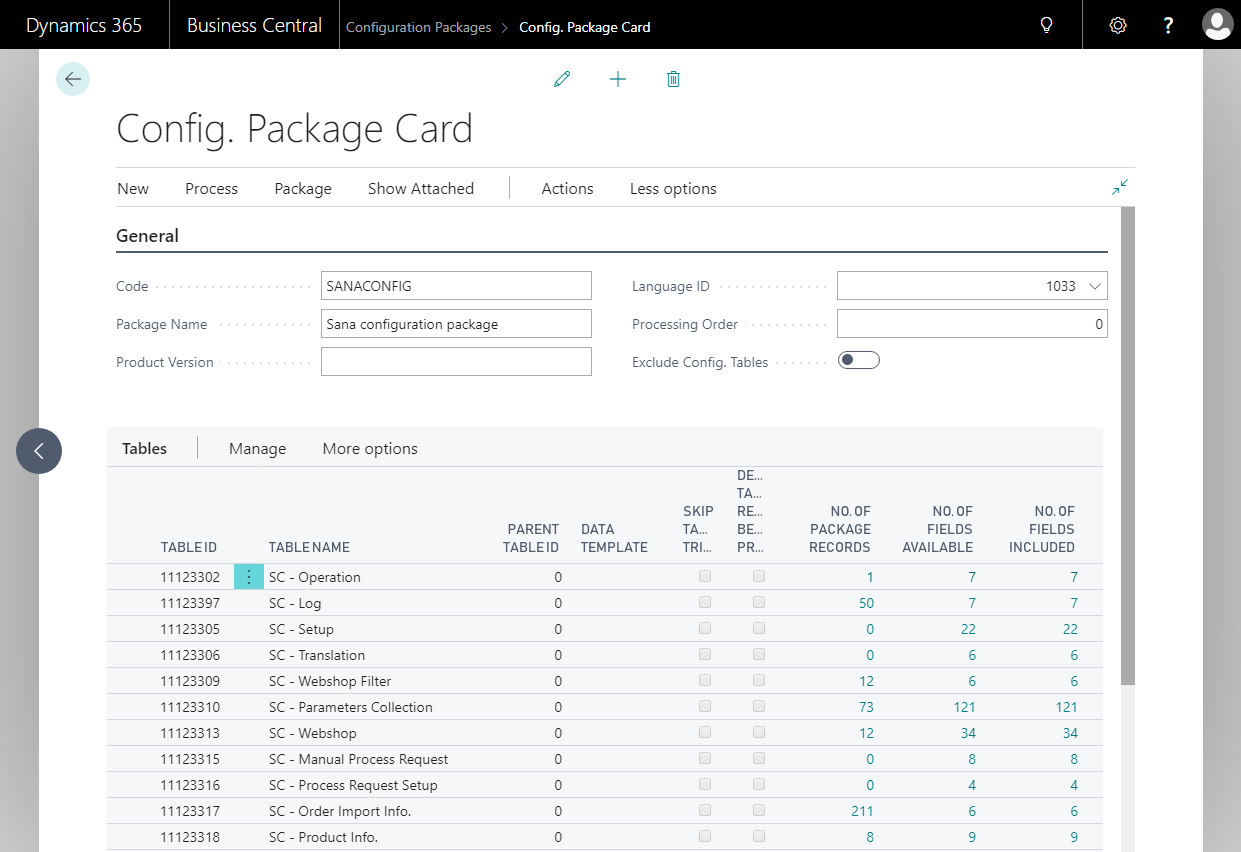Click Dynamics 365 title
The height and width of the screenshot is (852, 1241).
84,25
